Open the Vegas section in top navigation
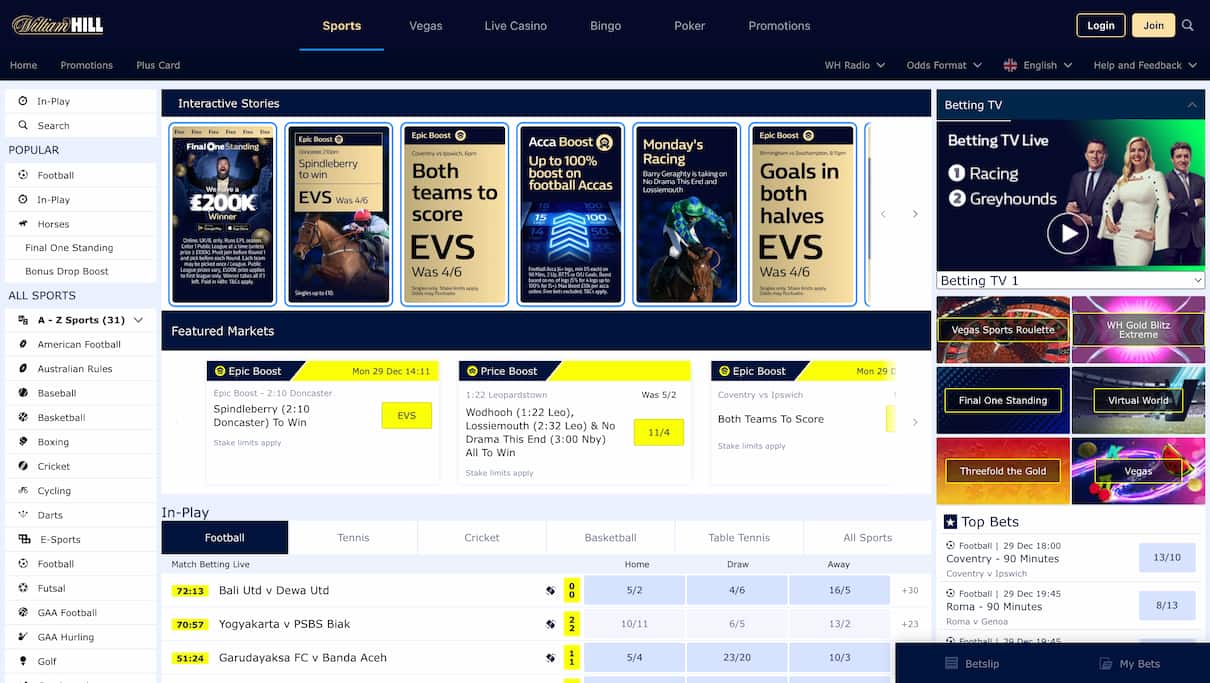 pos(425,25)
